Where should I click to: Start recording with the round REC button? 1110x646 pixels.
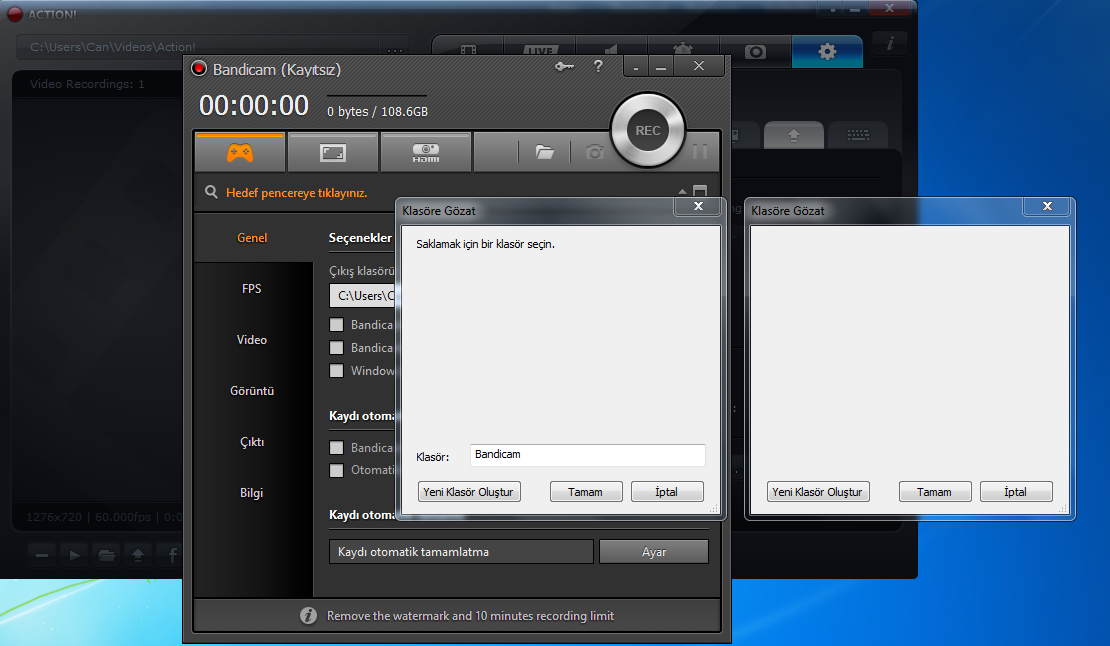[x=648, y=130]
